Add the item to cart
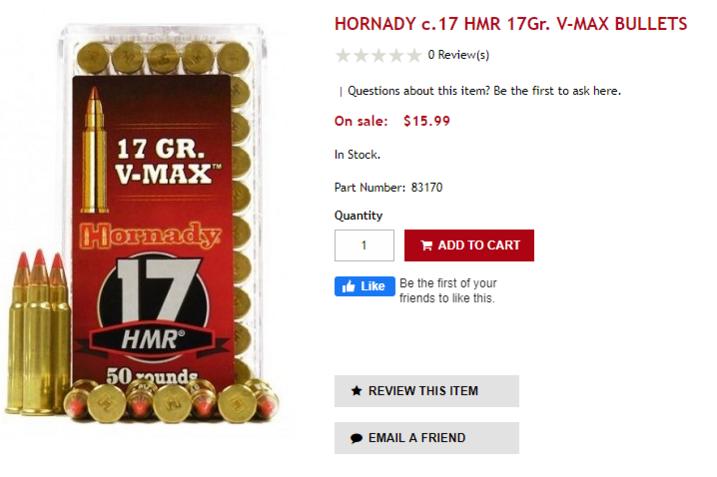The width and height of the screenshot is (717, 477). (x=469, y=246)
